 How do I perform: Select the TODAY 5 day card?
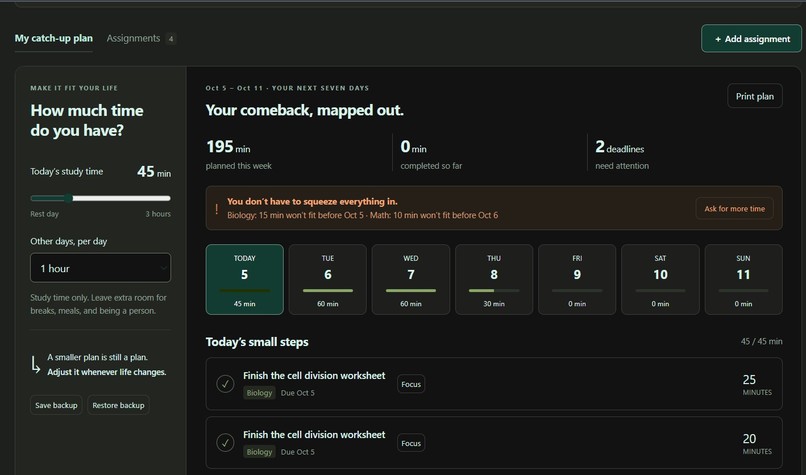[245, 279]
